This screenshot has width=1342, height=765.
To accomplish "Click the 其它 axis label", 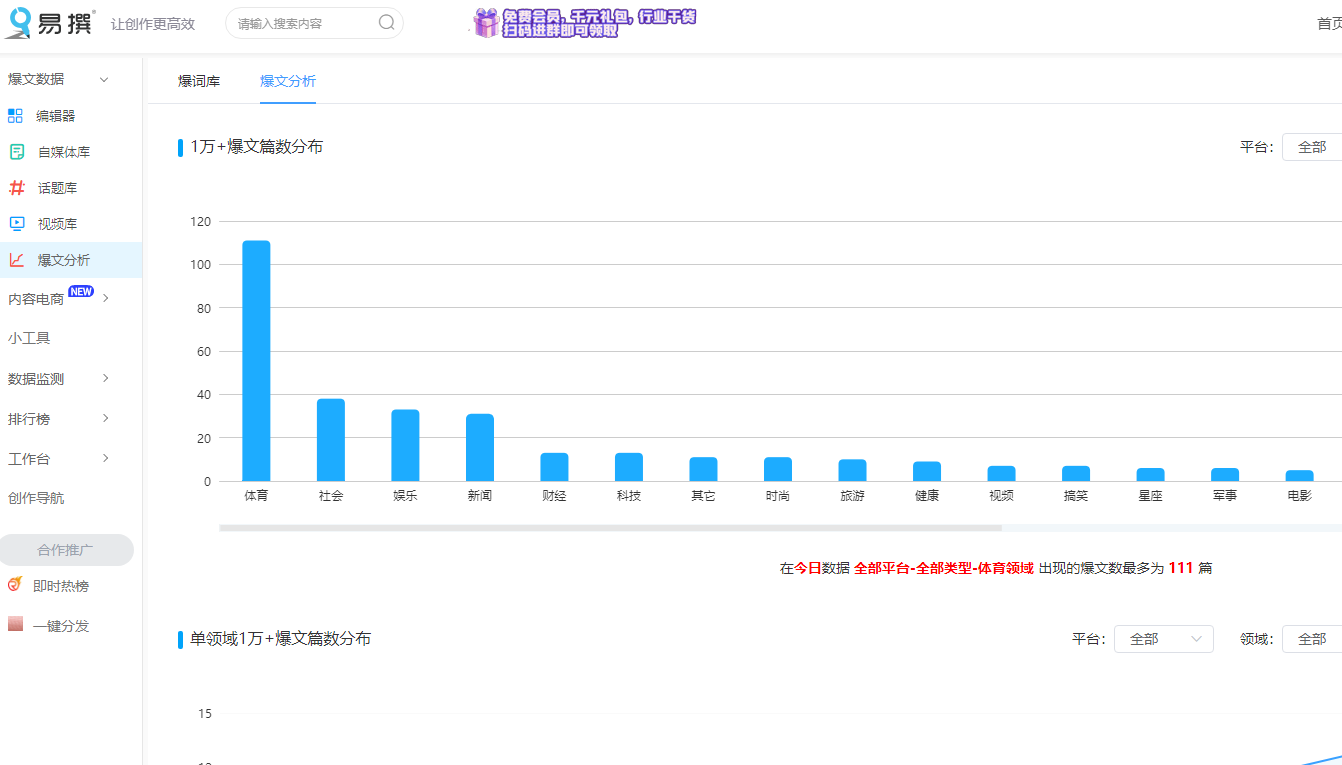I will pos(703,496).
